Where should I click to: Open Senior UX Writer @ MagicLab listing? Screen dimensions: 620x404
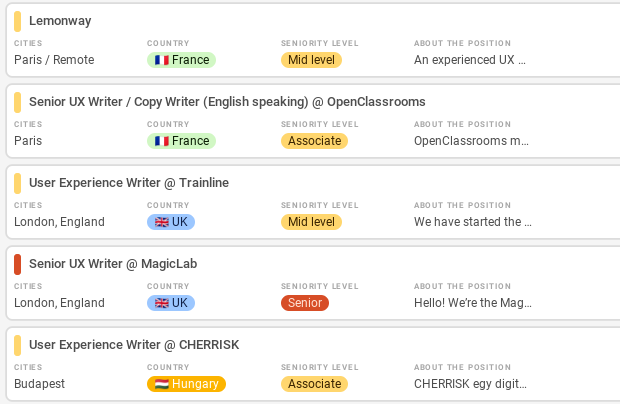pos(113,264)
